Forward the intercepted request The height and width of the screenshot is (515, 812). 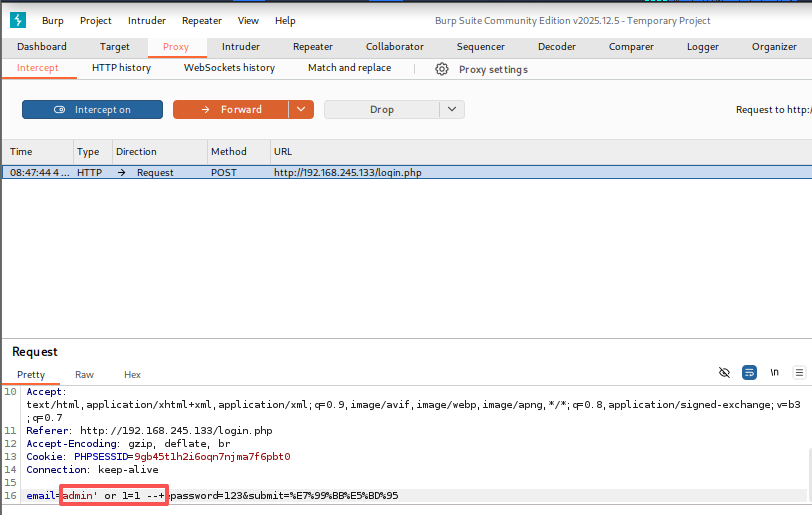coord(231,109)
